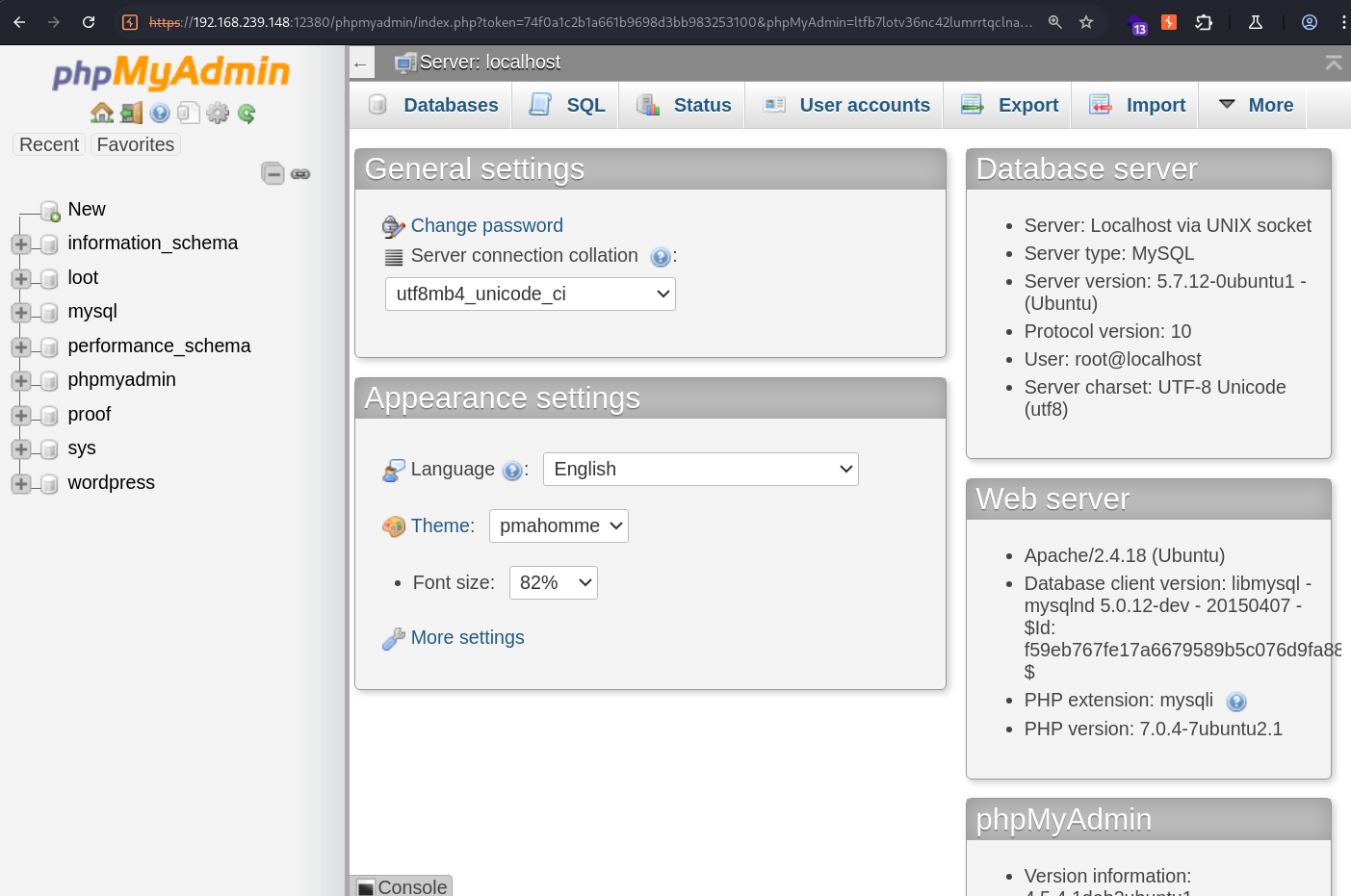The image size is (1351, 896).
Task: Expand the mysql database node
Action: 21,313
